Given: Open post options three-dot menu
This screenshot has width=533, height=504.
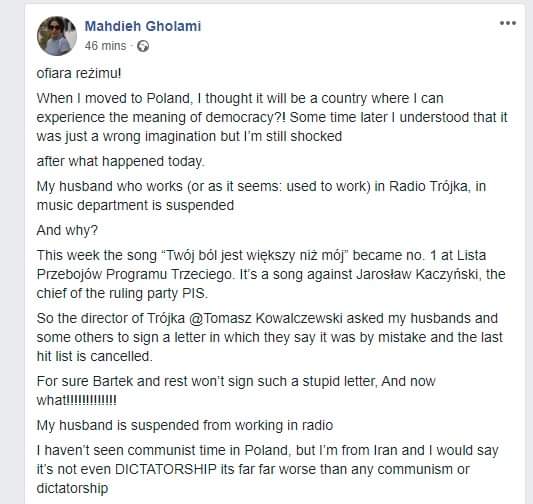Looking at the screenshot, I should pyautogui.click(x=508, y=23).
